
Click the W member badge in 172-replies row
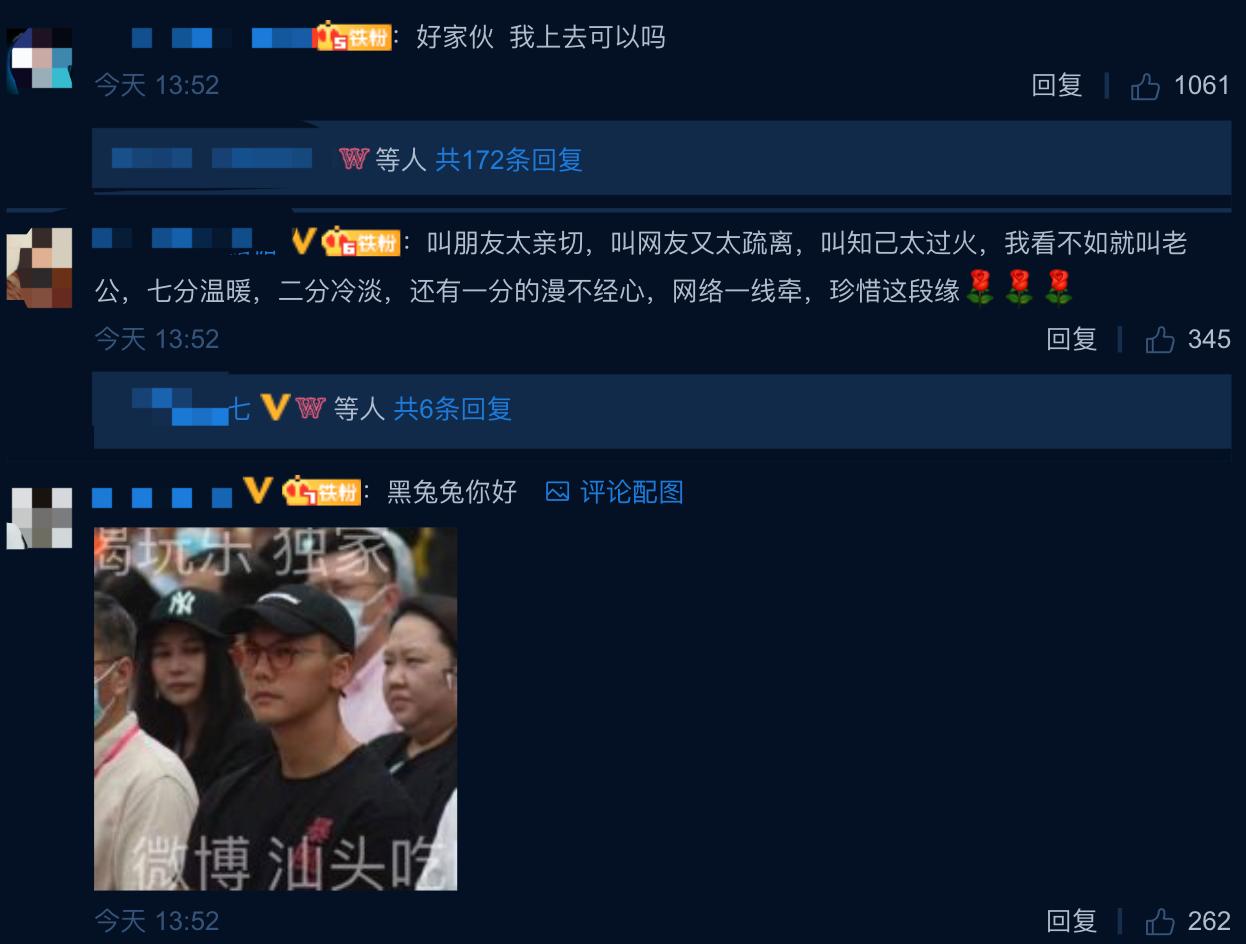point(354,159)
